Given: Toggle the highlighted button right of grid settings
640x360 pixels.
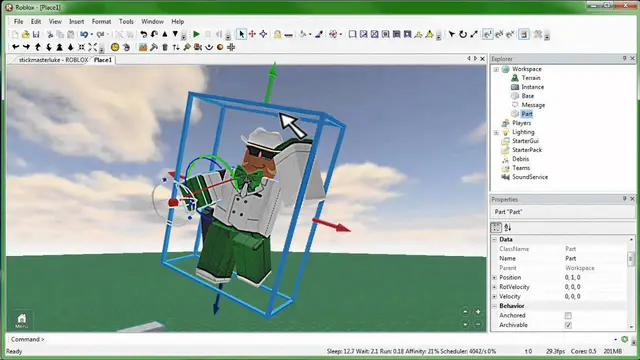Looking at the screenshot, I should click(x=524, y=34).
